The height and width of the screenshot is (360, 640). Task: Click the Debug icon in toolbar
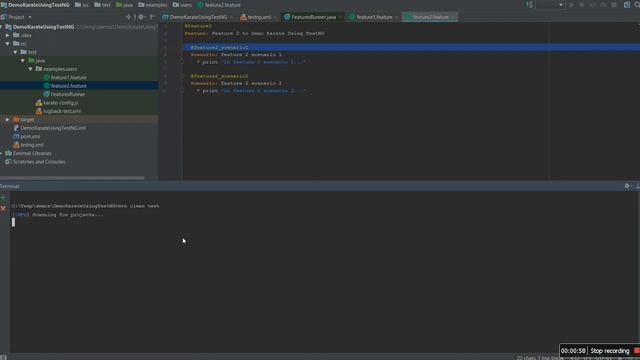pos(582,5)
